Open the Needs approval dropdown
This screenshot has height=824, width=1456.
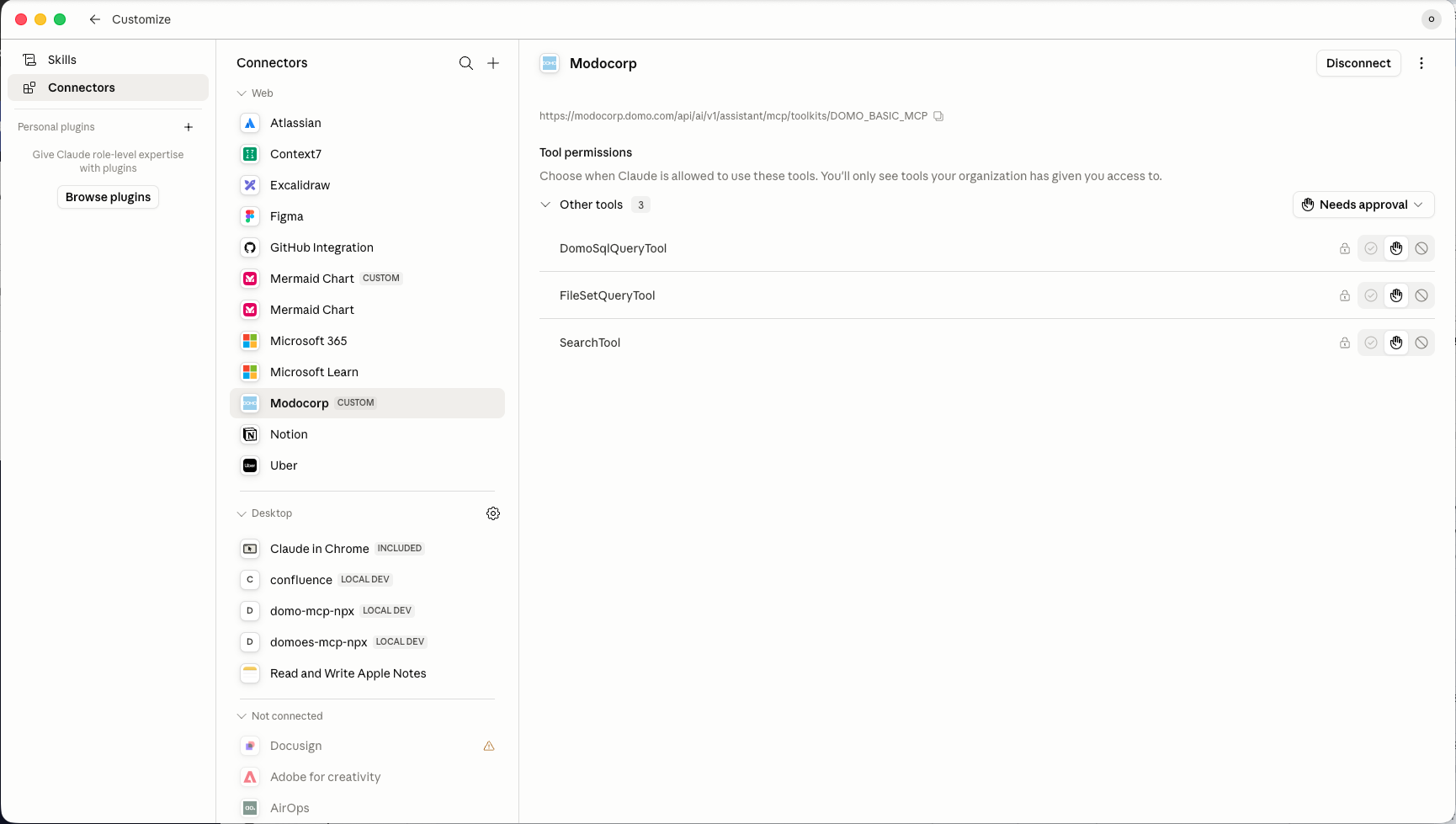pyautogui.click(x=1363, y=205)
